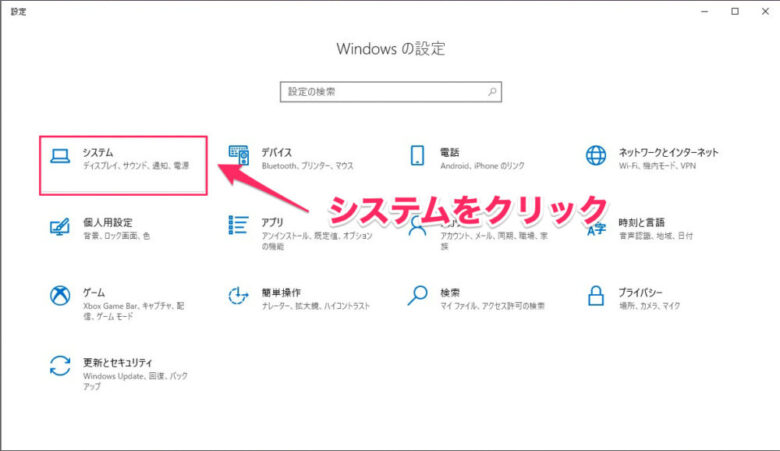Select the ゲーム settings title
Image resolution: width=780 pixels, height=451 pixels.
(94, 292)
